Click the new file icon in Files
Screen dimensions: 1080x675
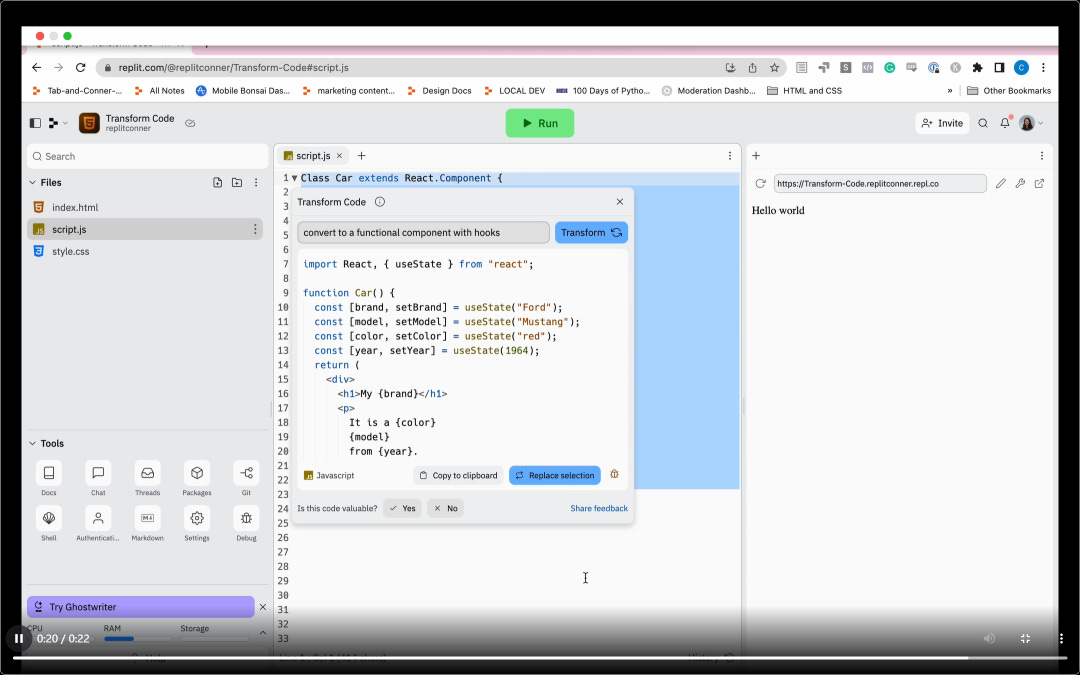(218, 183)
